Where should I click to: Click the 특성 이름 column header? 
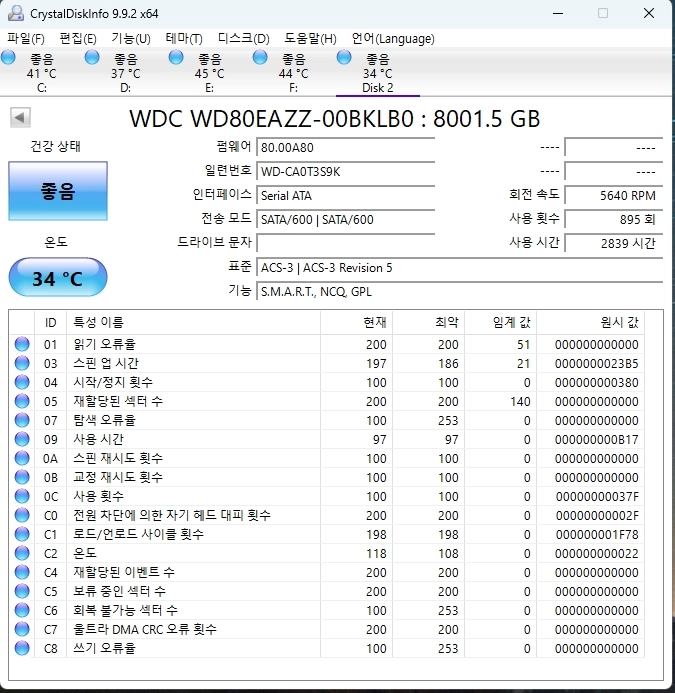(193, 322)
